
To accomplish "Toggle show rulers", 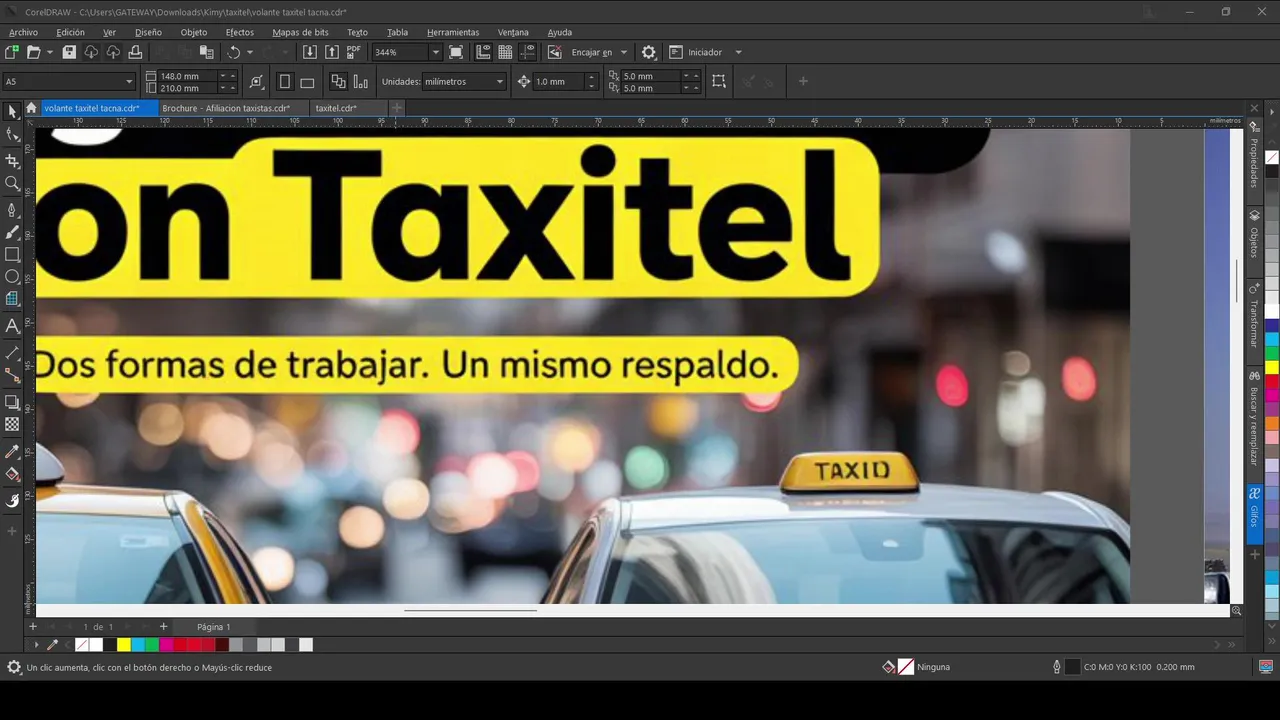I will [484, 52].
